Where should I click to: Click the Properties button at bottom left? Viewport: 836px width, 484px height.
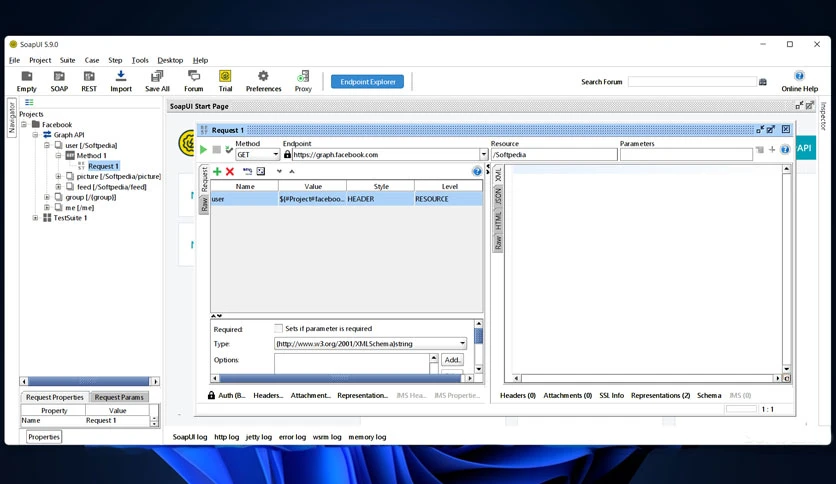[44, 437]
